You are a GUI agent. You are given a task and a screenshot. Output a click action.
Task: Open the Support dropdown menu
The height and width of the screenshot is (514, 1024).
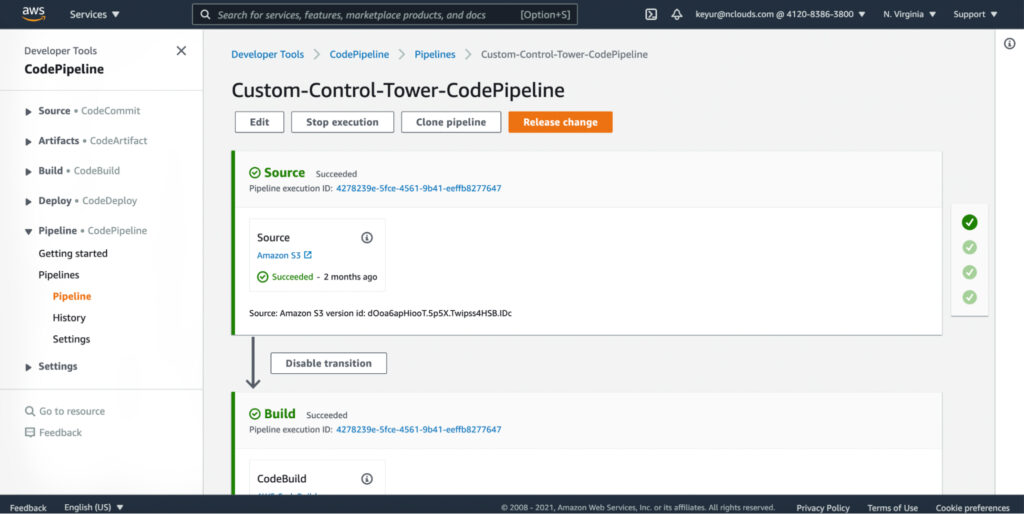point(975,14)
